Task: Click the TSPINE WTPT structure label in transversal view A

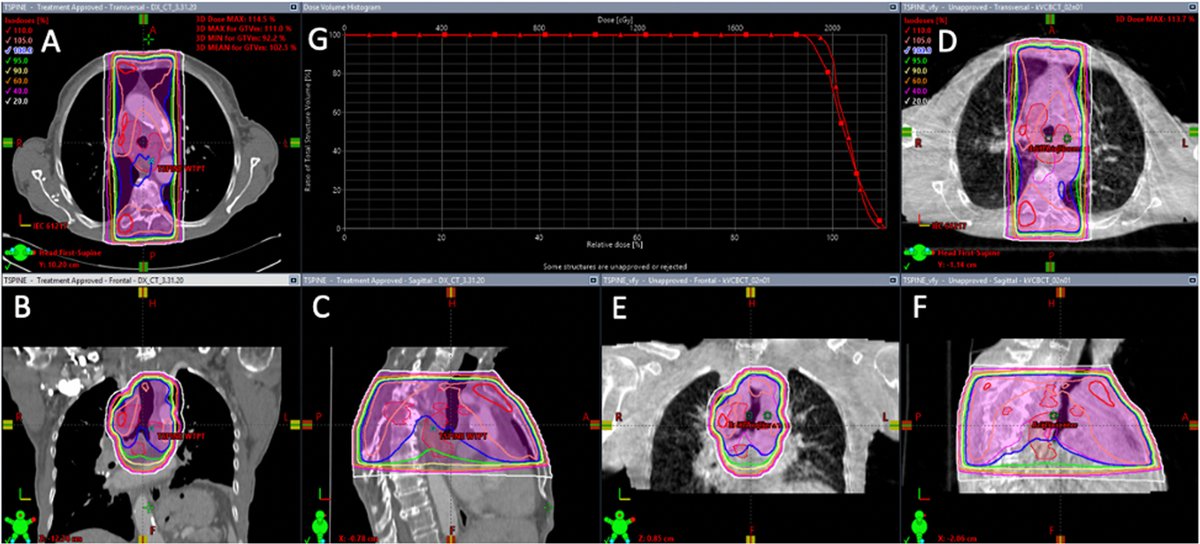Action: [181, 170]
